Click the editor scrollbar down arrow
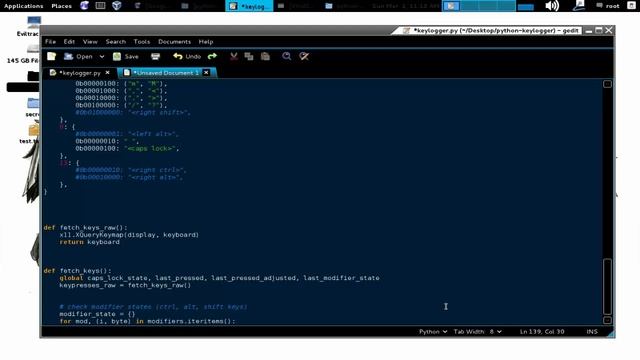The image size is (640, 360). (x=607, y=320)
